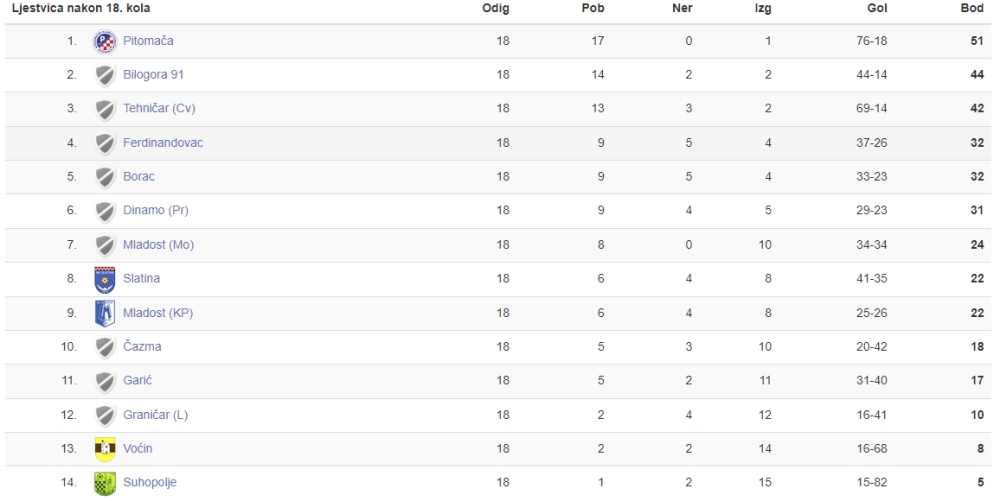Open the Mladost (Mo) team link
1000x501 pixels.
pos(158,245)
